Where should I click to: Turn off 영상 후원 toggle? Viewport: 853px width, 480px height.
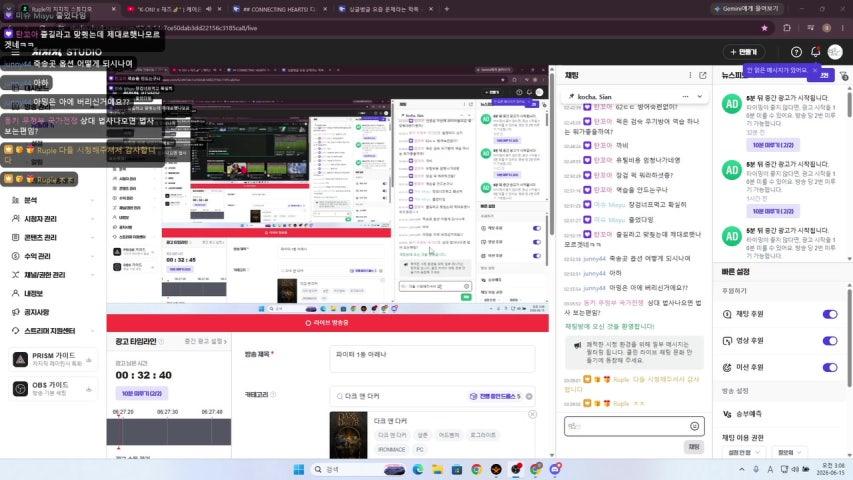pyautogui.click(x=830, y=341)
